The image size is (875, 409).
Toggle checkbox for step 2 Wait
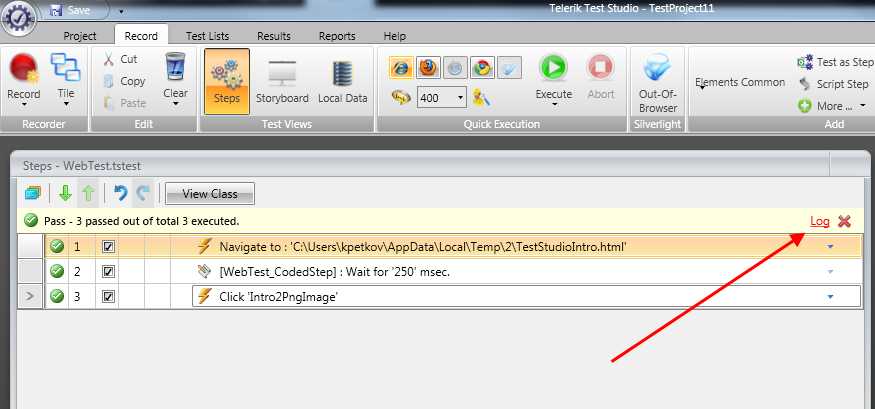pyautogui.click(x=109, y=271)
